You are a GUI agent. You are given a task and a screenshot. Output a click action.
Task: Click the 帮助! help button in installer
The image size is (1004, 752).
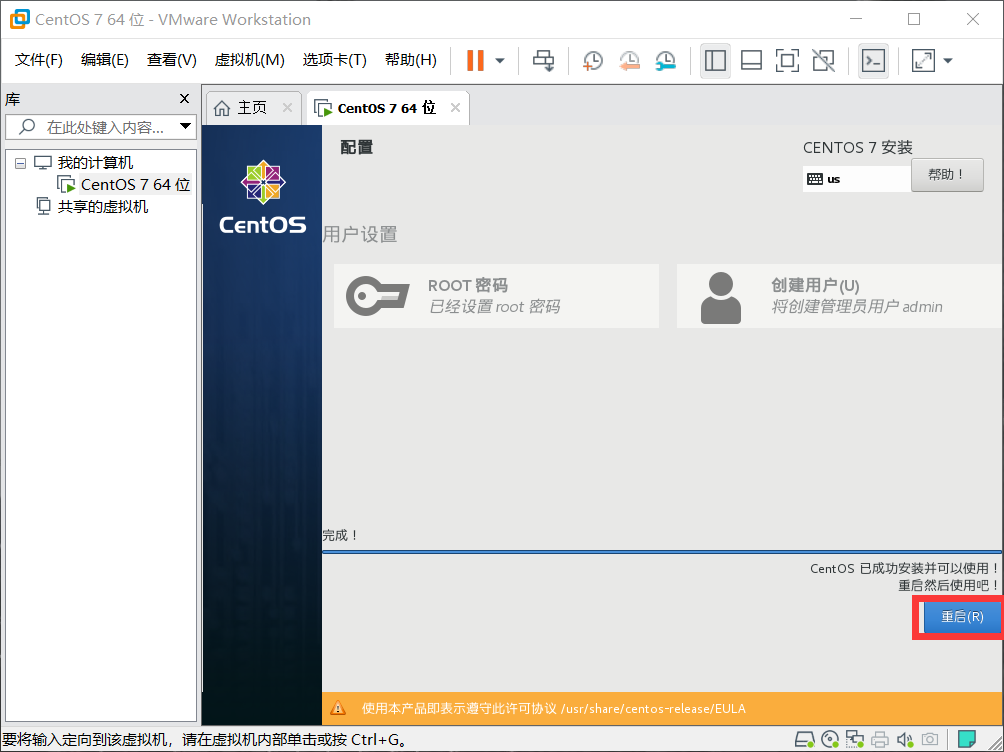(947, 175)
